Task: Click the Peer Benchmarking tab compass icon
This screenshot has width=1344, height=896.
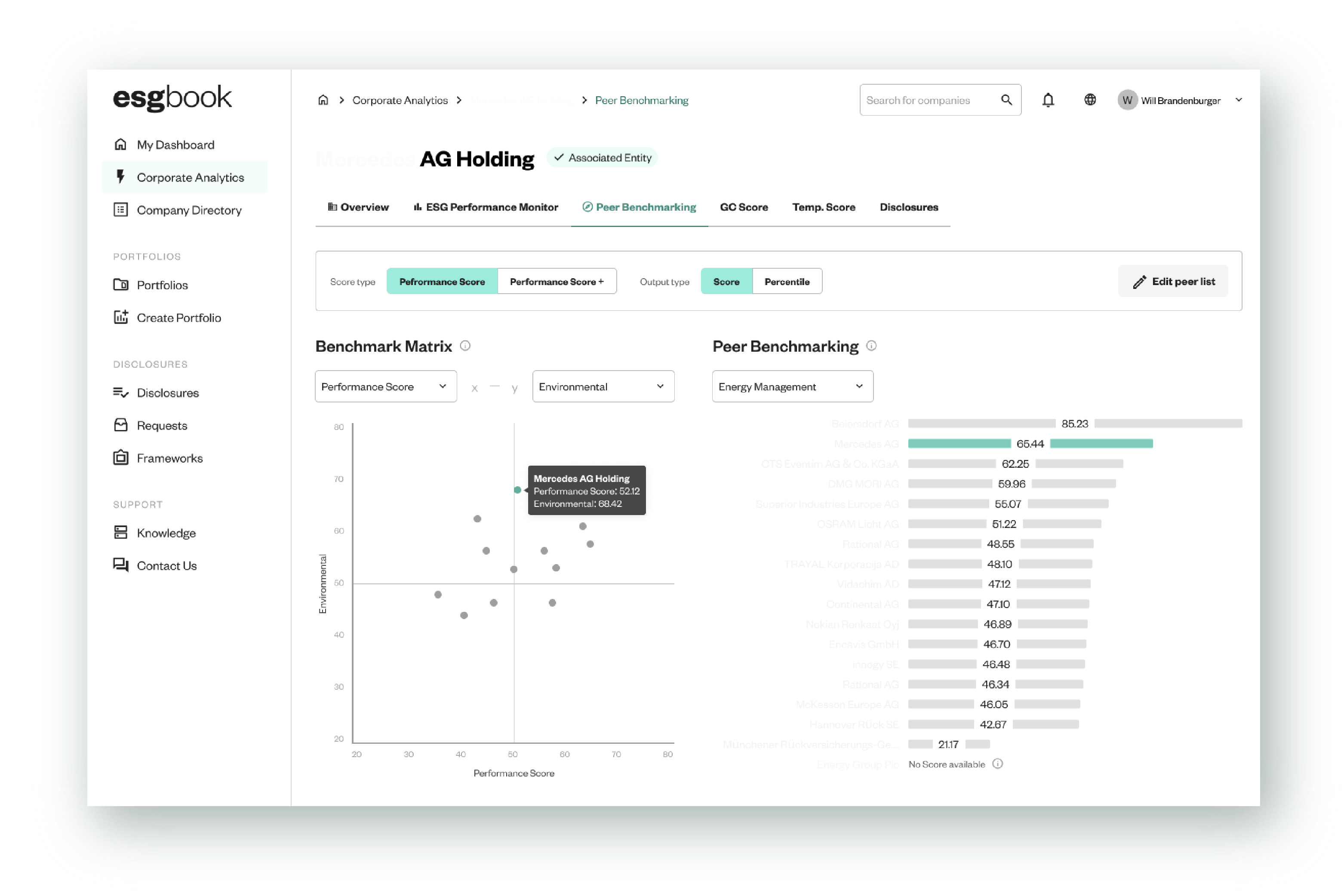Action: (587, 207)
